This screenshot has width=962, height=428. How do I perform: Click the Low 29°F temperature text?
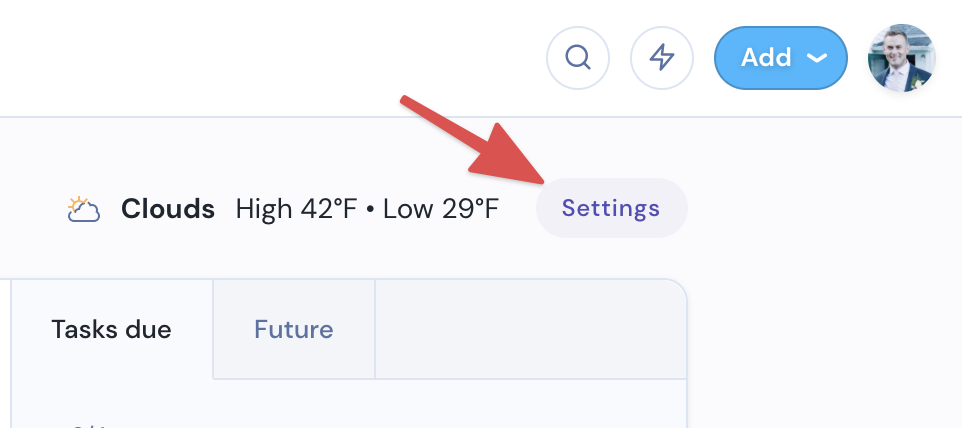pyautogui.click(x=441, y=209)
